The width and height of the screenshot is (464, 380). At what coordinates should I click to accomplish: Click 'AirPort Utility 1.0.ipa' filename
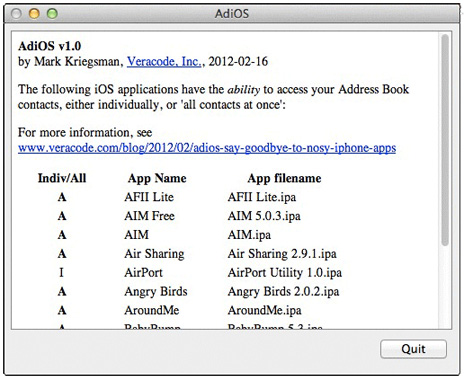(x=285, y=273)
